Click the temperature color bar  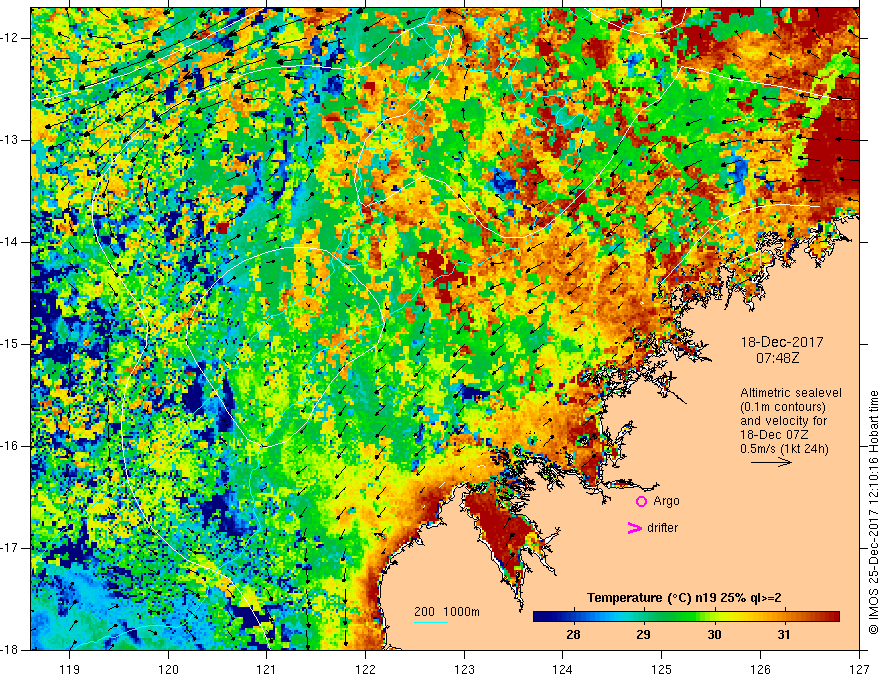point(686,617)
